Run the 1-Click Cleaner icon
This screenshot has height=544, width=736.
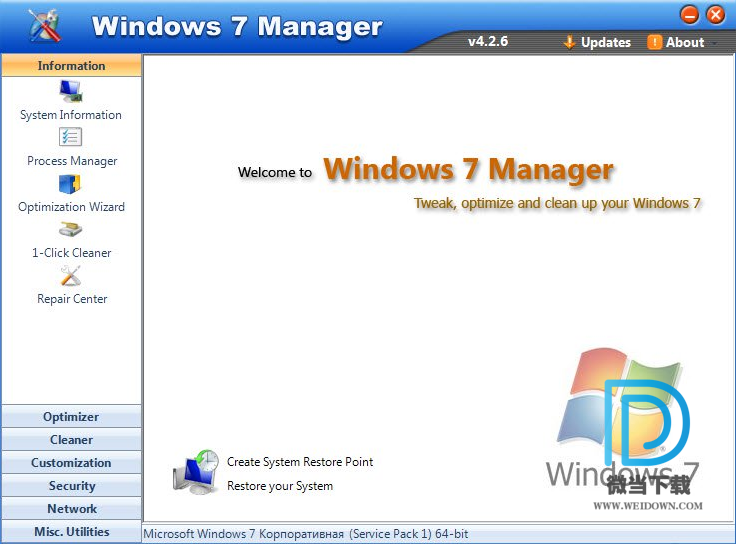[x=70, y=230]
